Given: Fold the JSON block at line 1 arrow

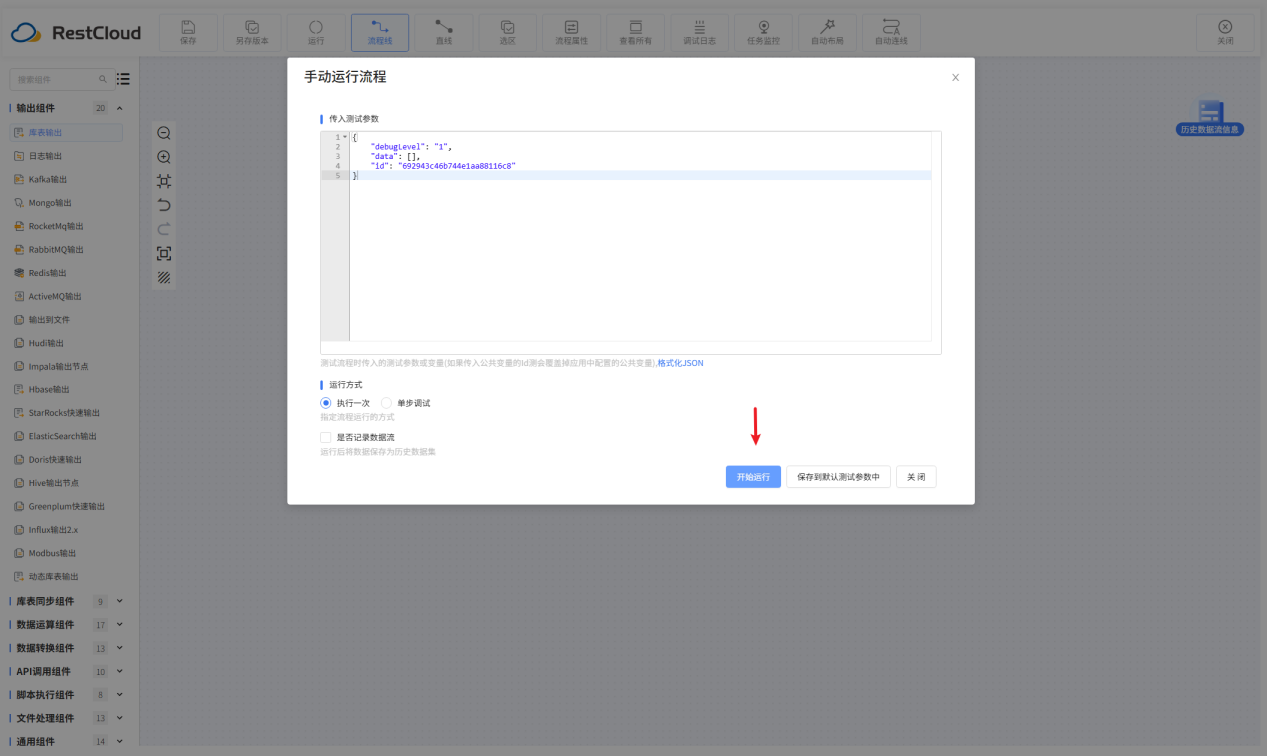Looking at the screenshot, I should [345, 137].
